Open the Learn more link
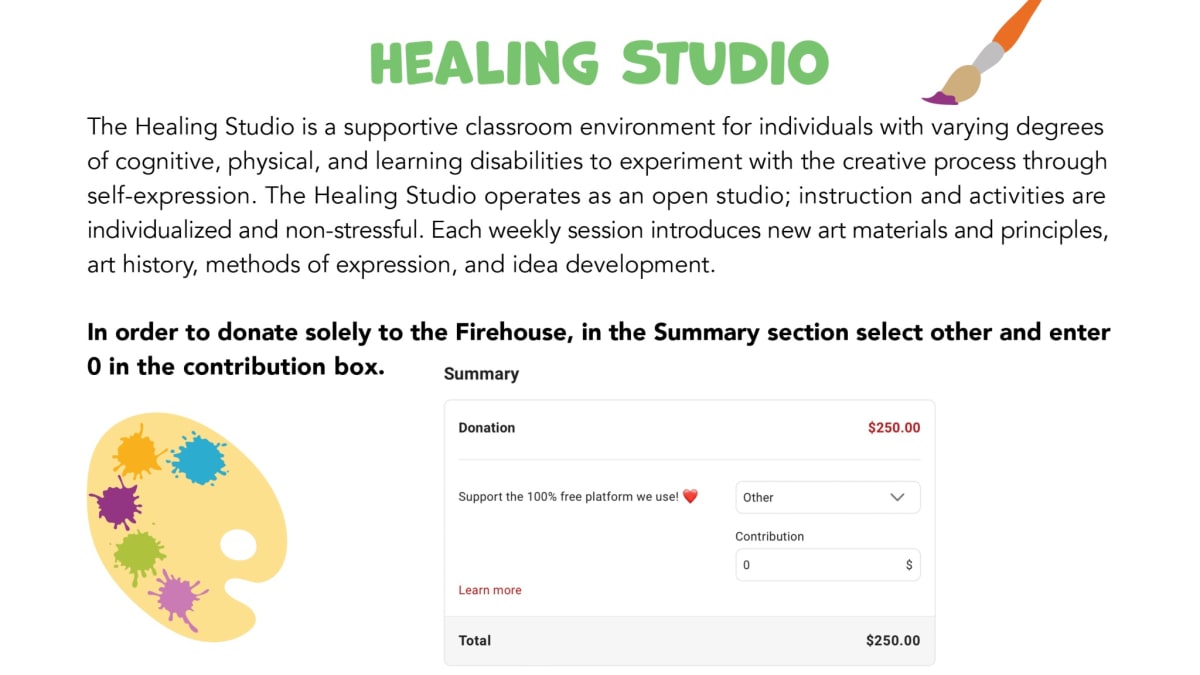The width and height of the screenshot is (1200, 675). click(x=490, y=590)
